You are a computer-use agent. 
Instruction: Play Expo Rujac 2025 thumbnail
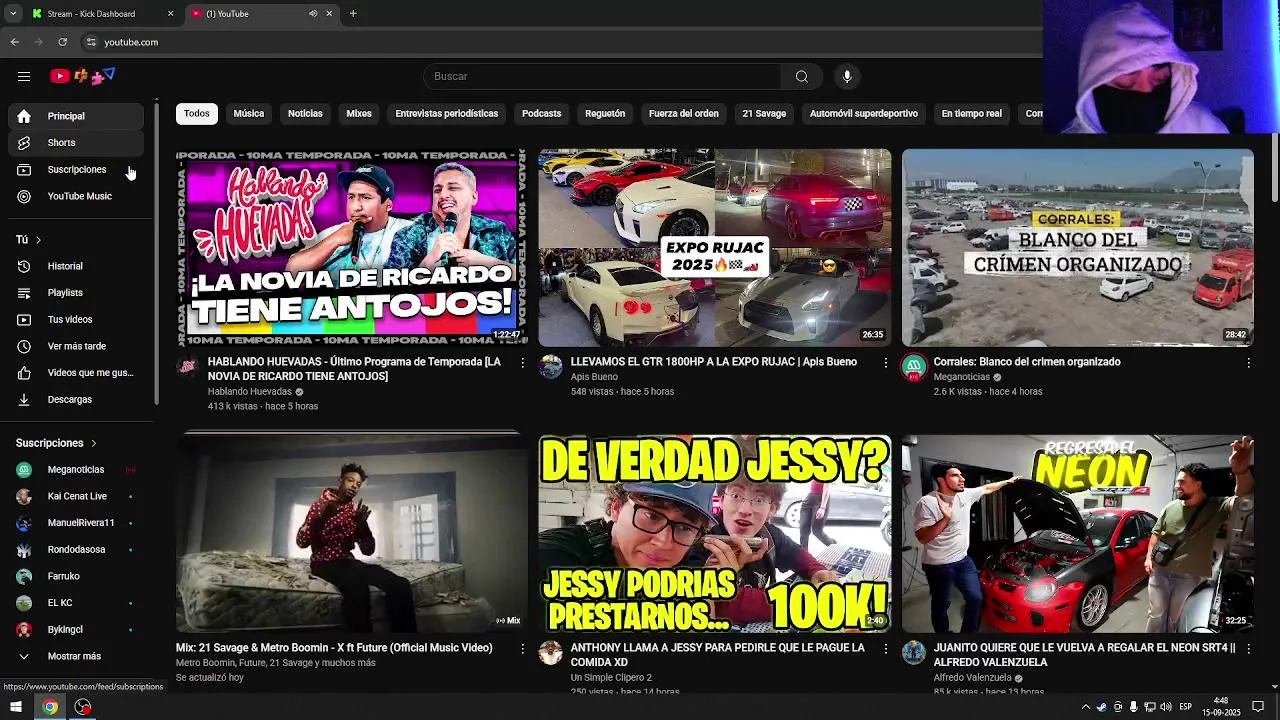click(715, 248)
